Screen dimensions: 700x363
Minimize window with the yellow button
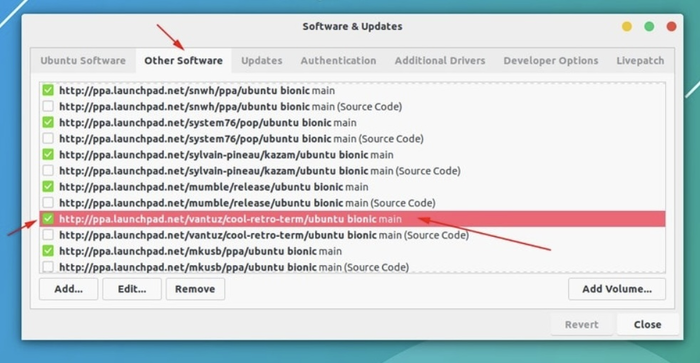pos(627,27)
